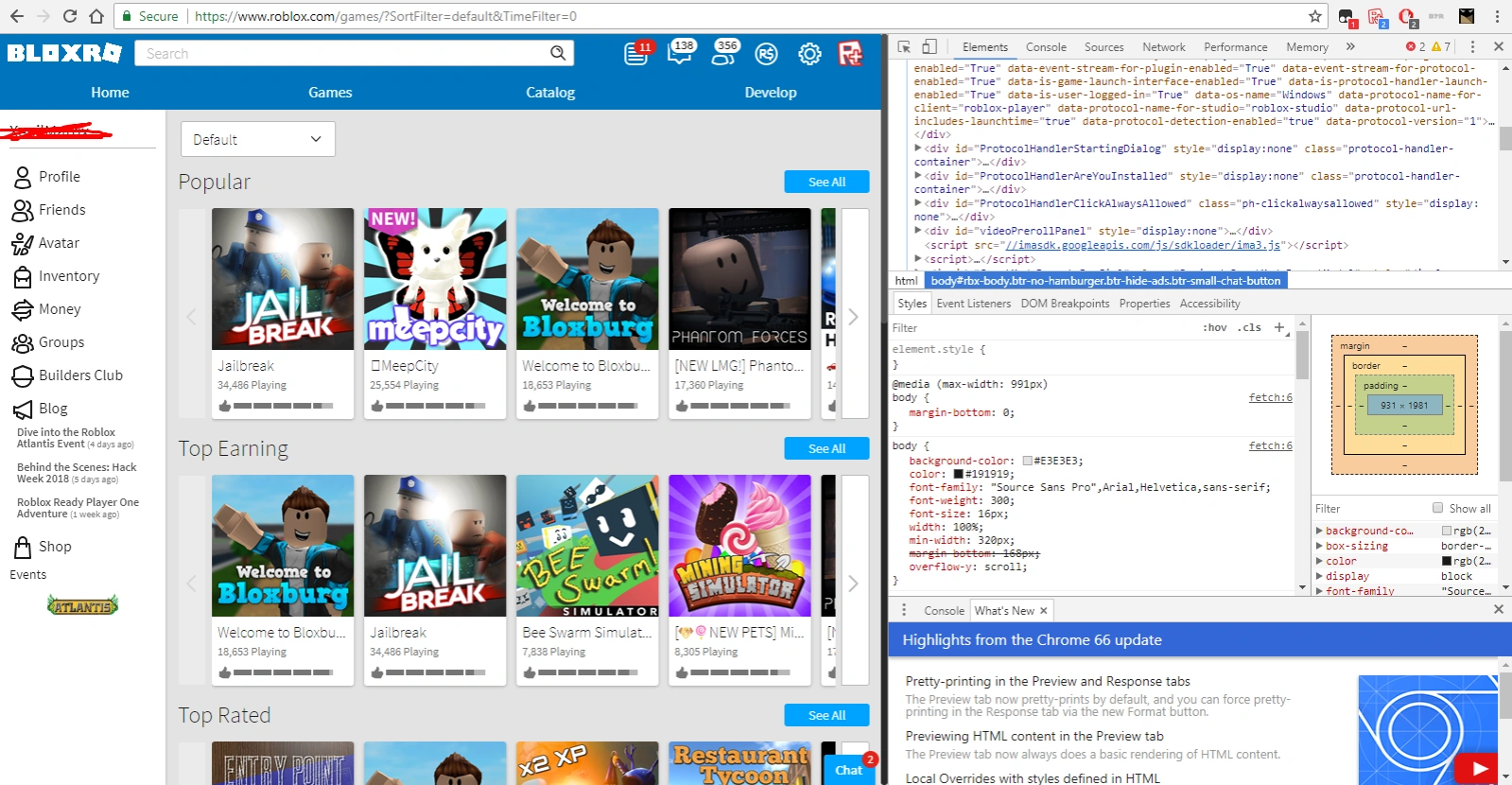Expand the ProtocolHandlerClickAlwaysAllowed div node
This screenshot has height=785, width=1512.
pos(918,203)
